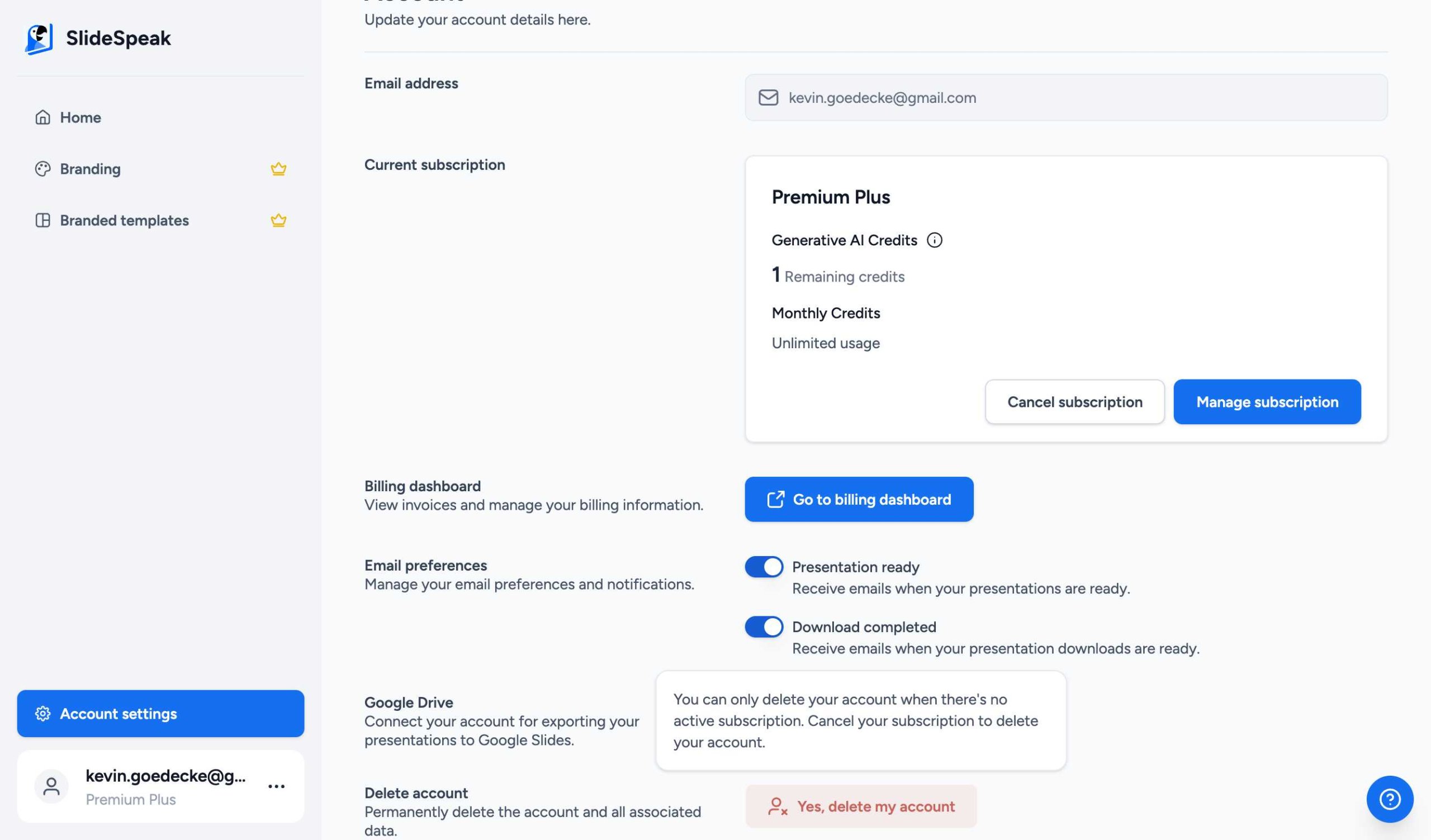Click the info icon near Generative AI Credits
Screen dimensions: 1431x840
(x=935, y=240)
